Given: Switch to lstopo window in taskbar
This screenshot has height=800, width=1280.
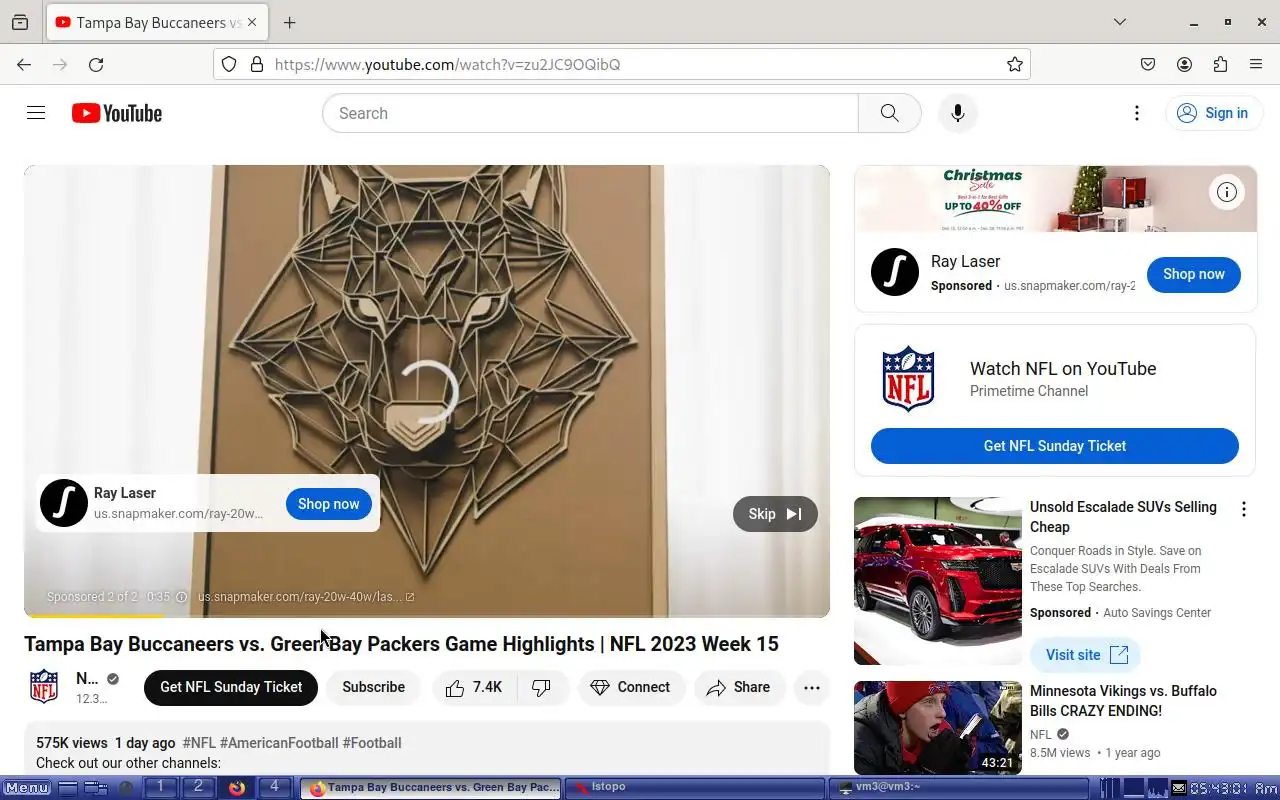Looking at the screenshot, I should (x=695, y=788).
